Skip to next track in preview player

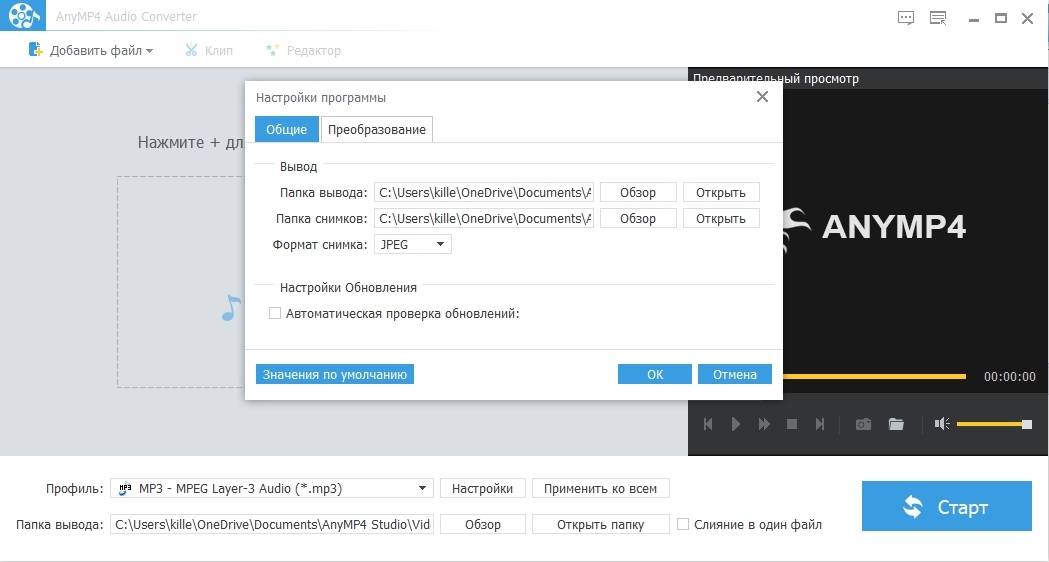pos(820,424)
